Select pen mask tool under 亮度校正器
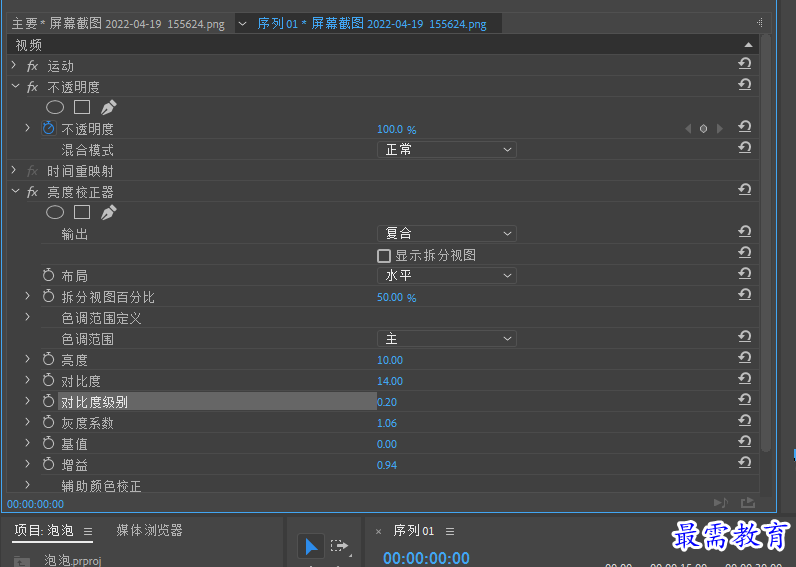 (108, 212)
